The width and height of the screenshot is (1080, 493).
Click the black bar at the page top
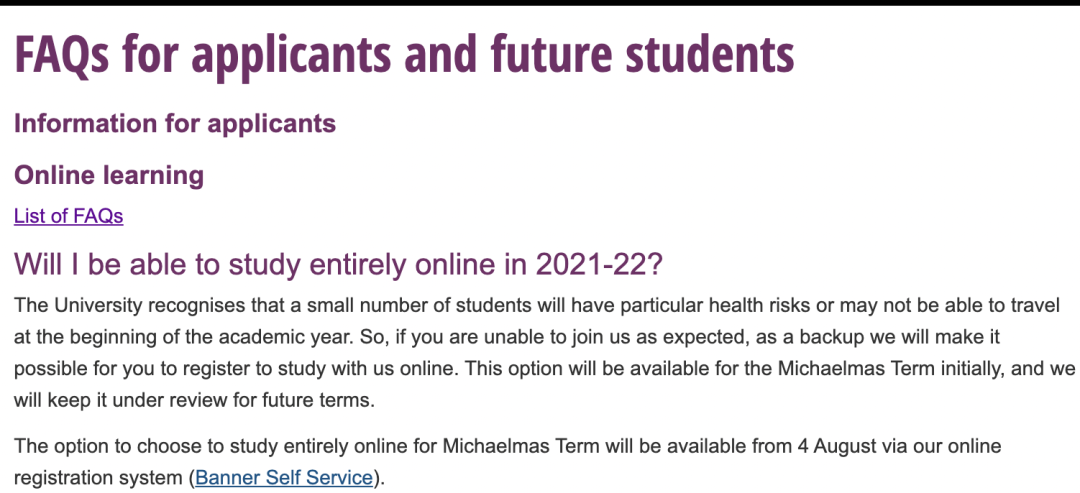pyautogui.click(x=540, y=3)
